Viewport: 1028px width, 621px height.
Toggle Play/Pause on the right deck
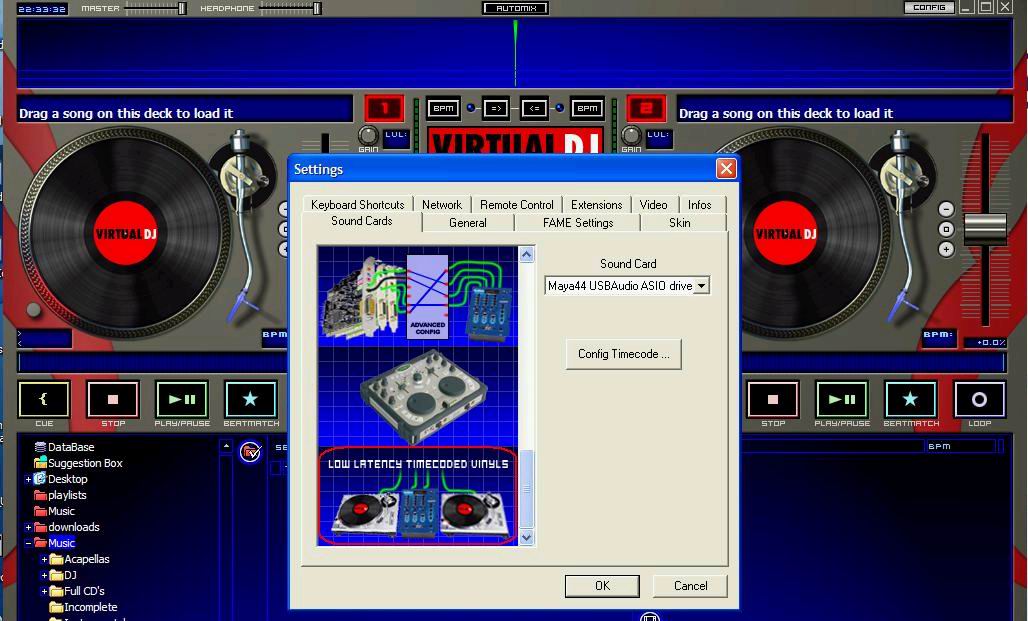pos(842,399)
